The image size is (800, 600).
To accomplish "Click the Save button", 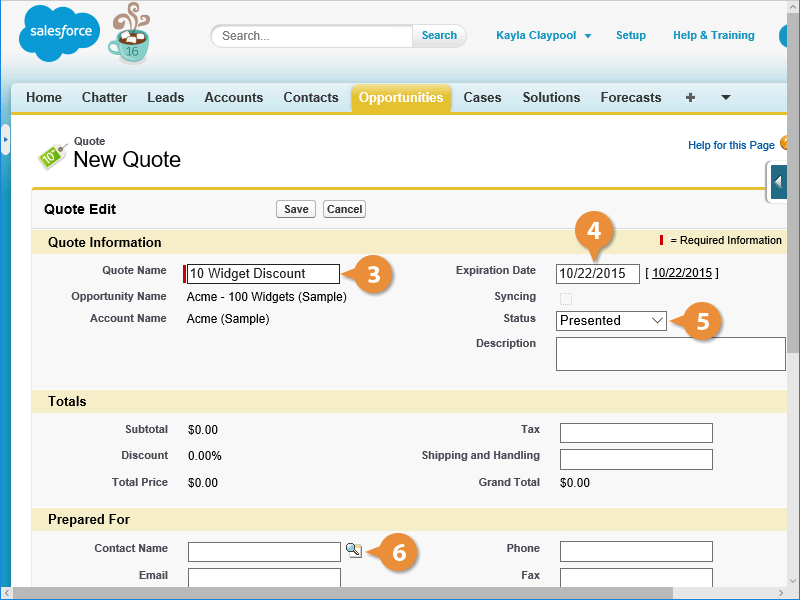I will click(296, 209).
